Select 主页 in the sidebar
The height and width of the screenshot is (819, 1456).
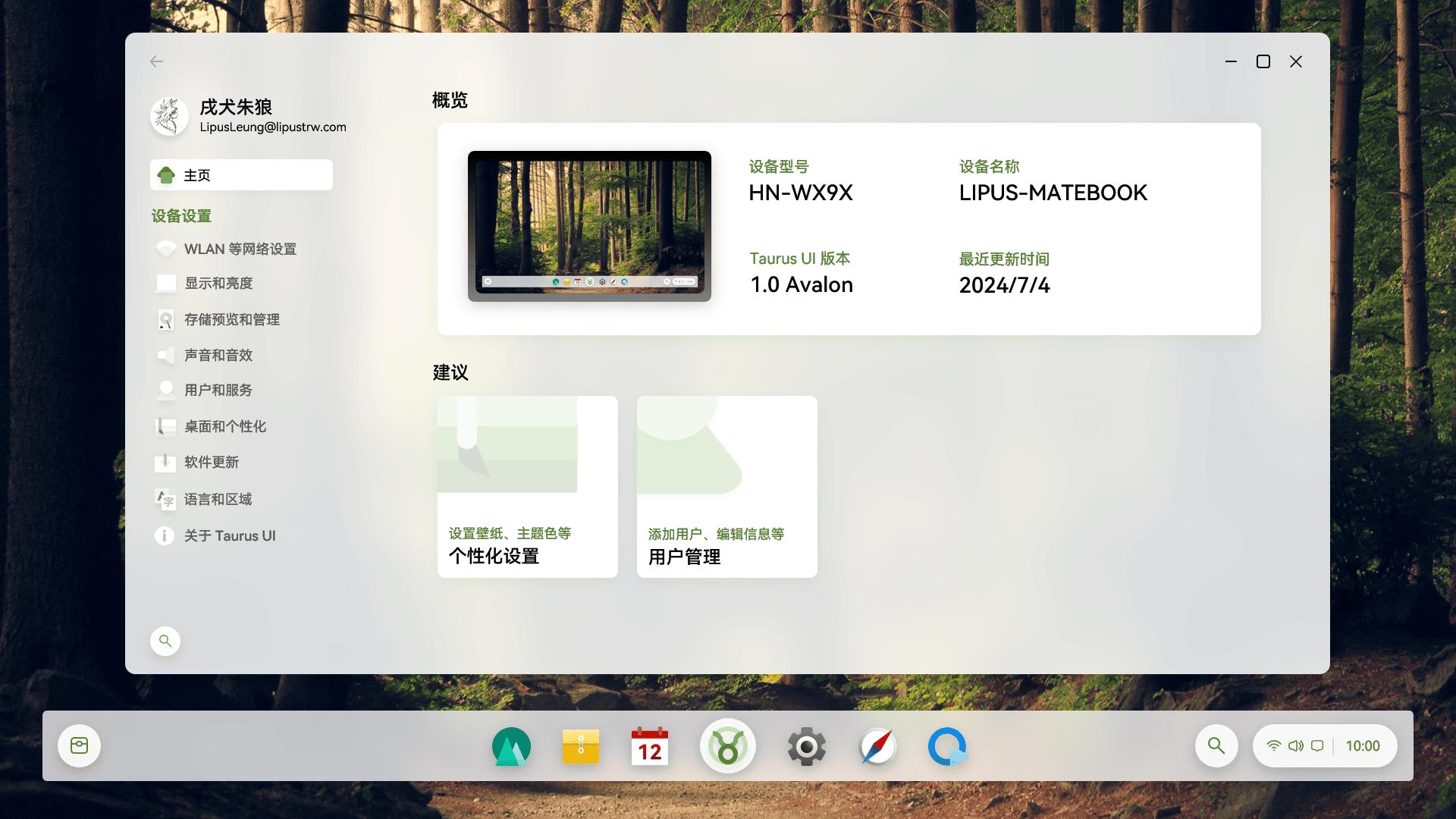point(241,175)
